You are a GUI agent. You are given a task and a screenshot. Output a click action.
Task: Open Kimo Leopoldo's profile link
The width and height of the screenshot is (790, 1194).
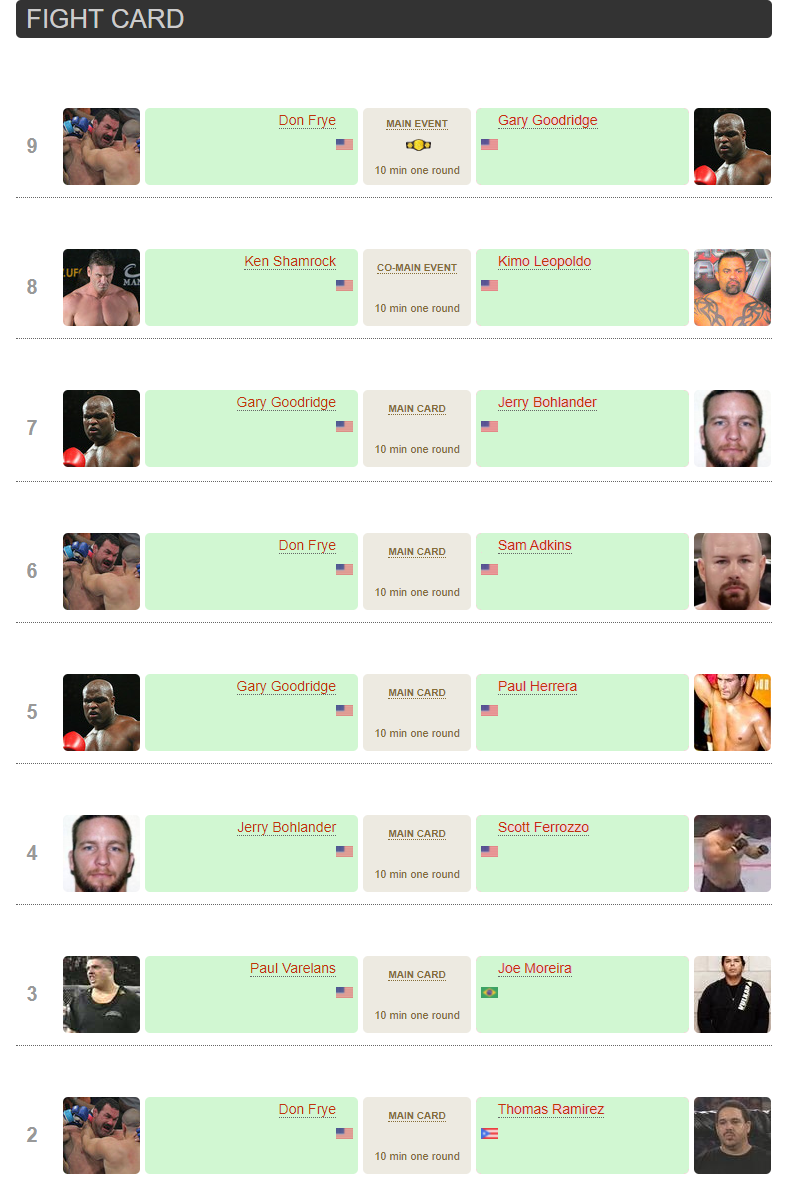pos(544,261)
